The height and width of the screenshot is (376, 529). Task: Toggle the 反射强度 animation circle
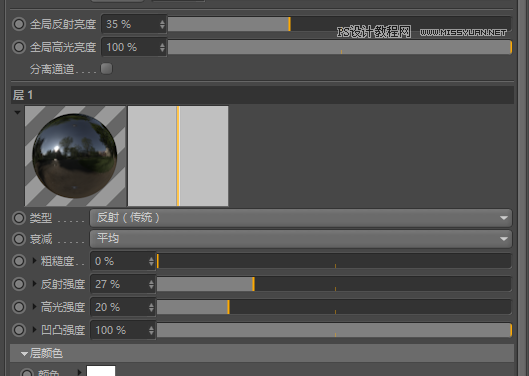19,284
